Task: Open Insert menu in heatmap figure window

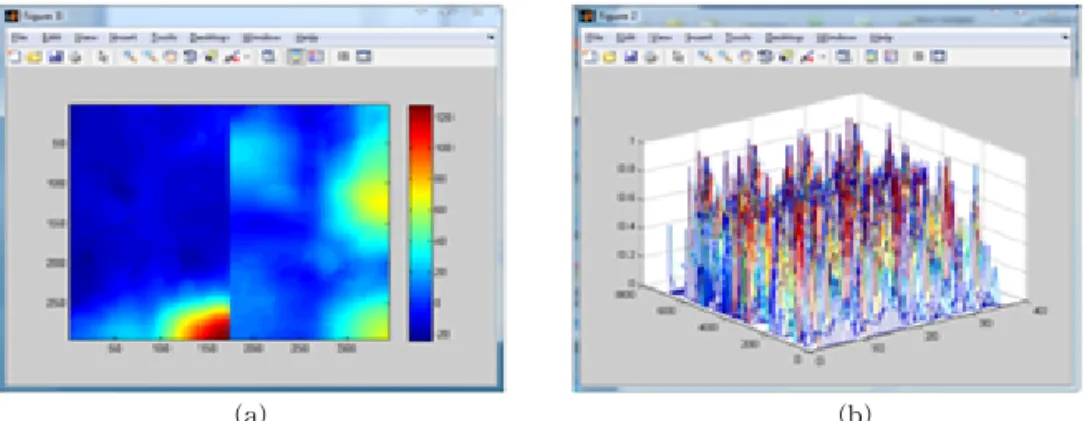Action: (x=122, y=37)
